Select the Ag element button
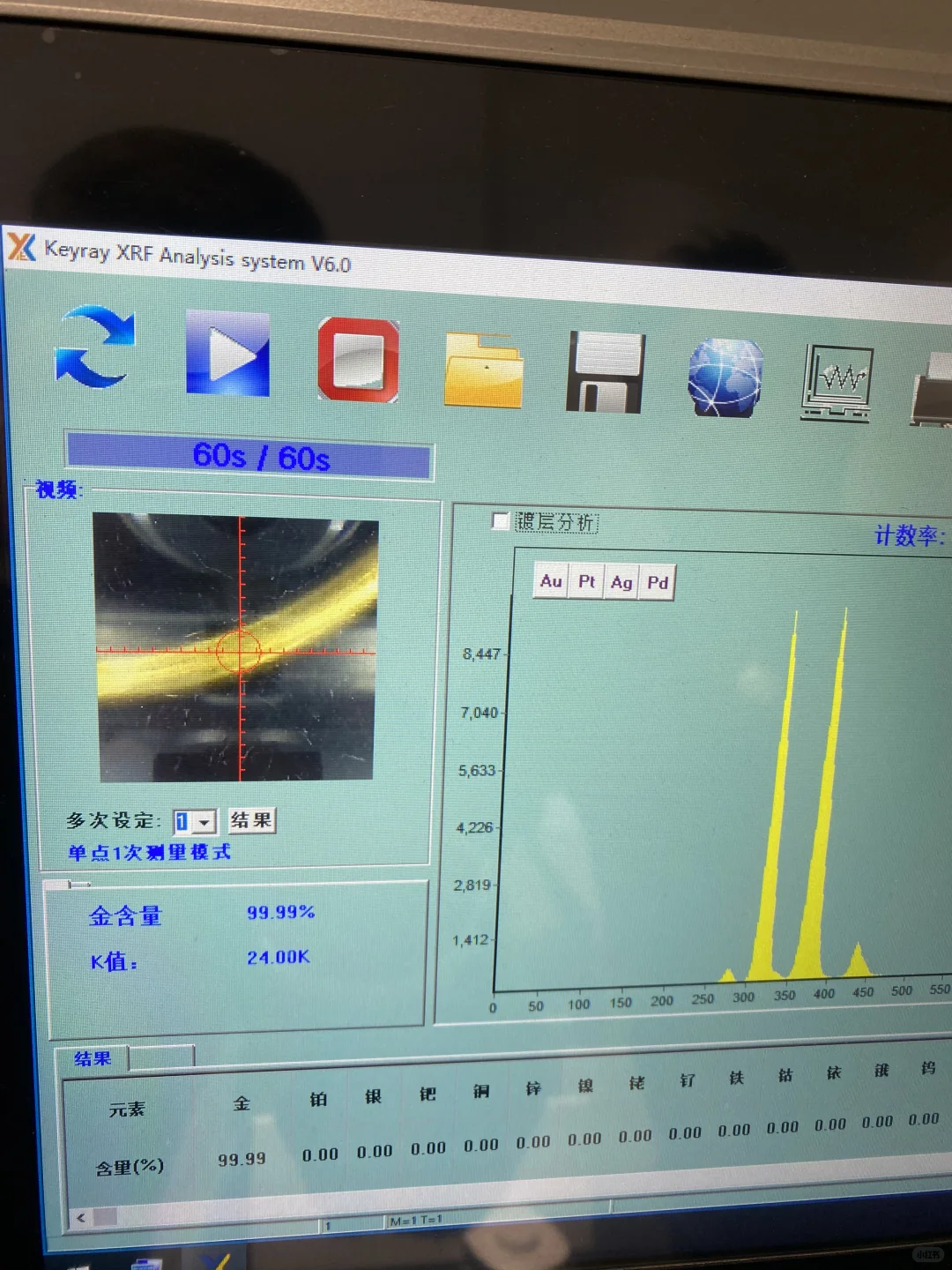 tap(621, 582)
